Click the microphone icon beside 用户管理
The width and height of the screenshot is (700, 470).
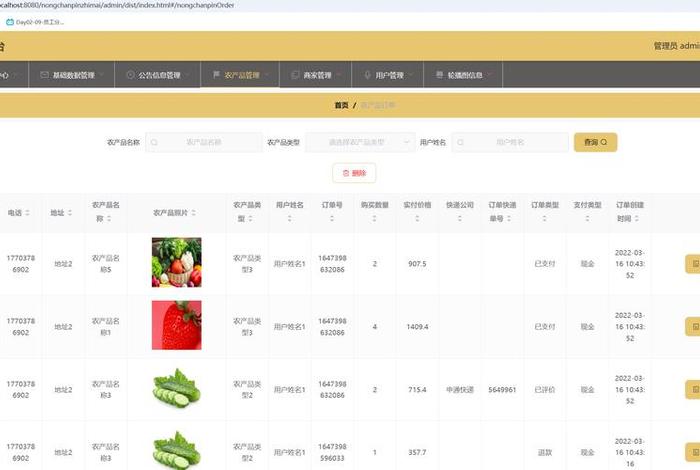367,75
